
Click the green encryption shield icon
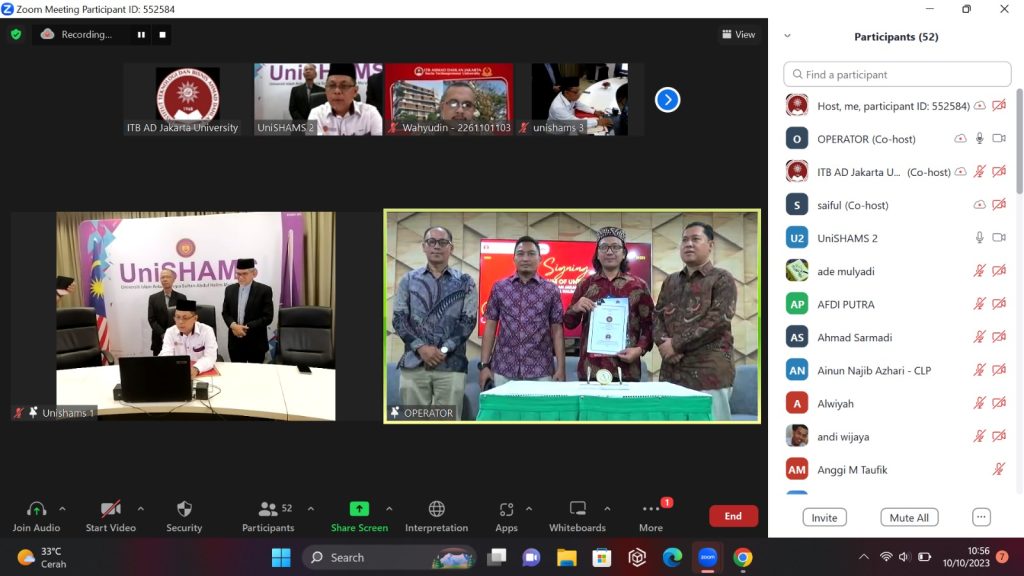[x=16, y=34]
